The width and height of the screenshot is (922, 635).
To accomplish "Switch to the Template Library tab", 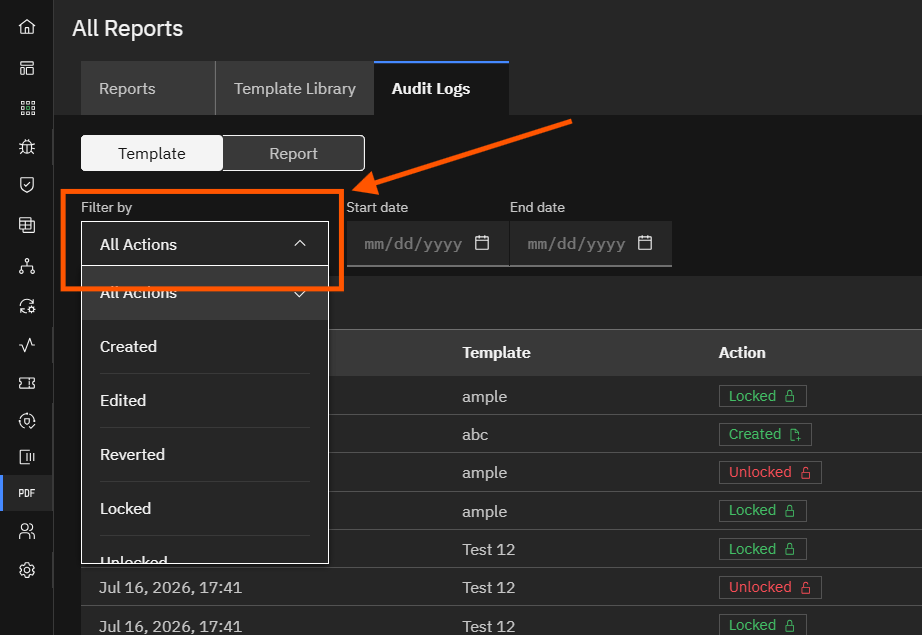I will coord(295,88).
